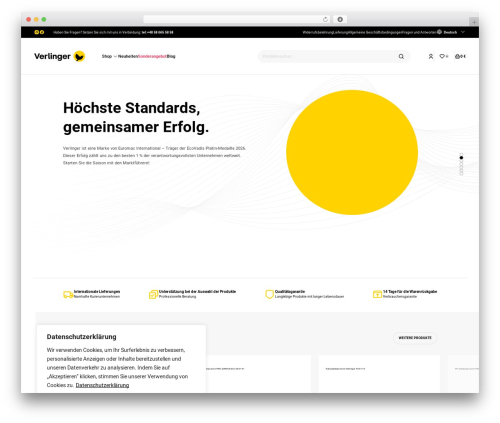Select the first active carousel dot
The width and height of the screenshot is (500, 423).
click(x=461, y=157)
